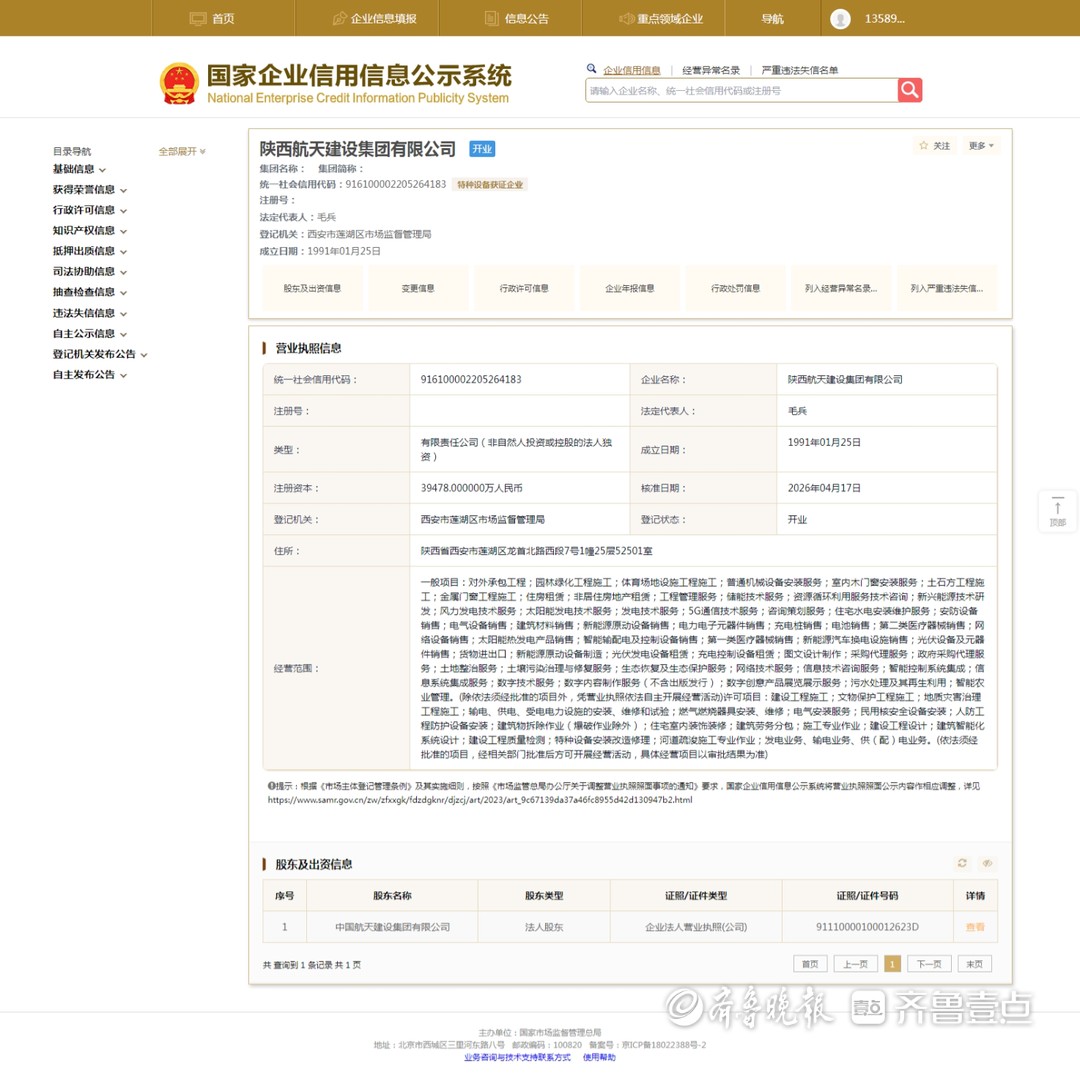This screenshot has height=1076, width=1080.
Task: Click the national emblem logo
Action: (179, 83)
